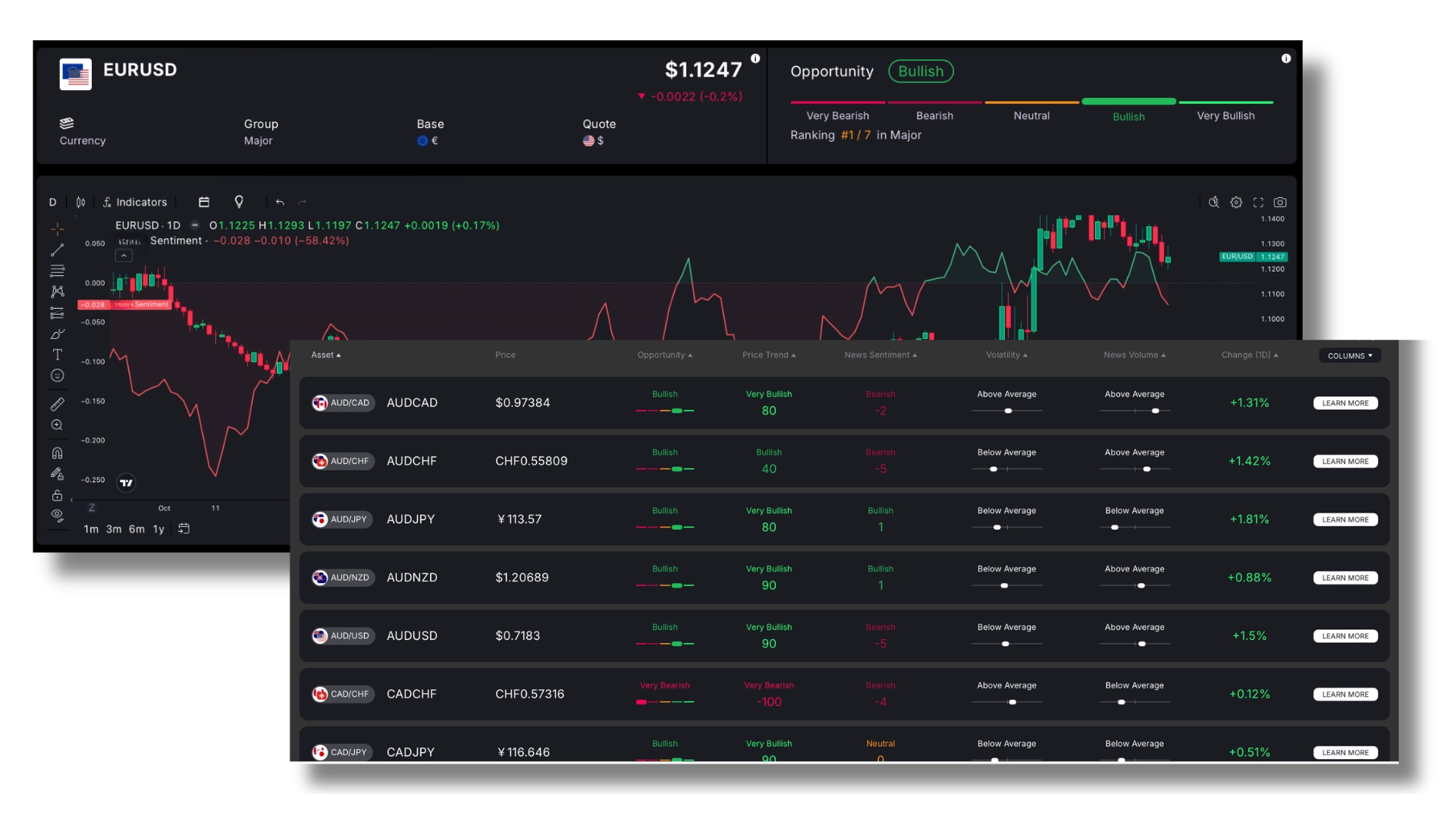
Task: Select the Text annotation tool
Action: [58, 354]
